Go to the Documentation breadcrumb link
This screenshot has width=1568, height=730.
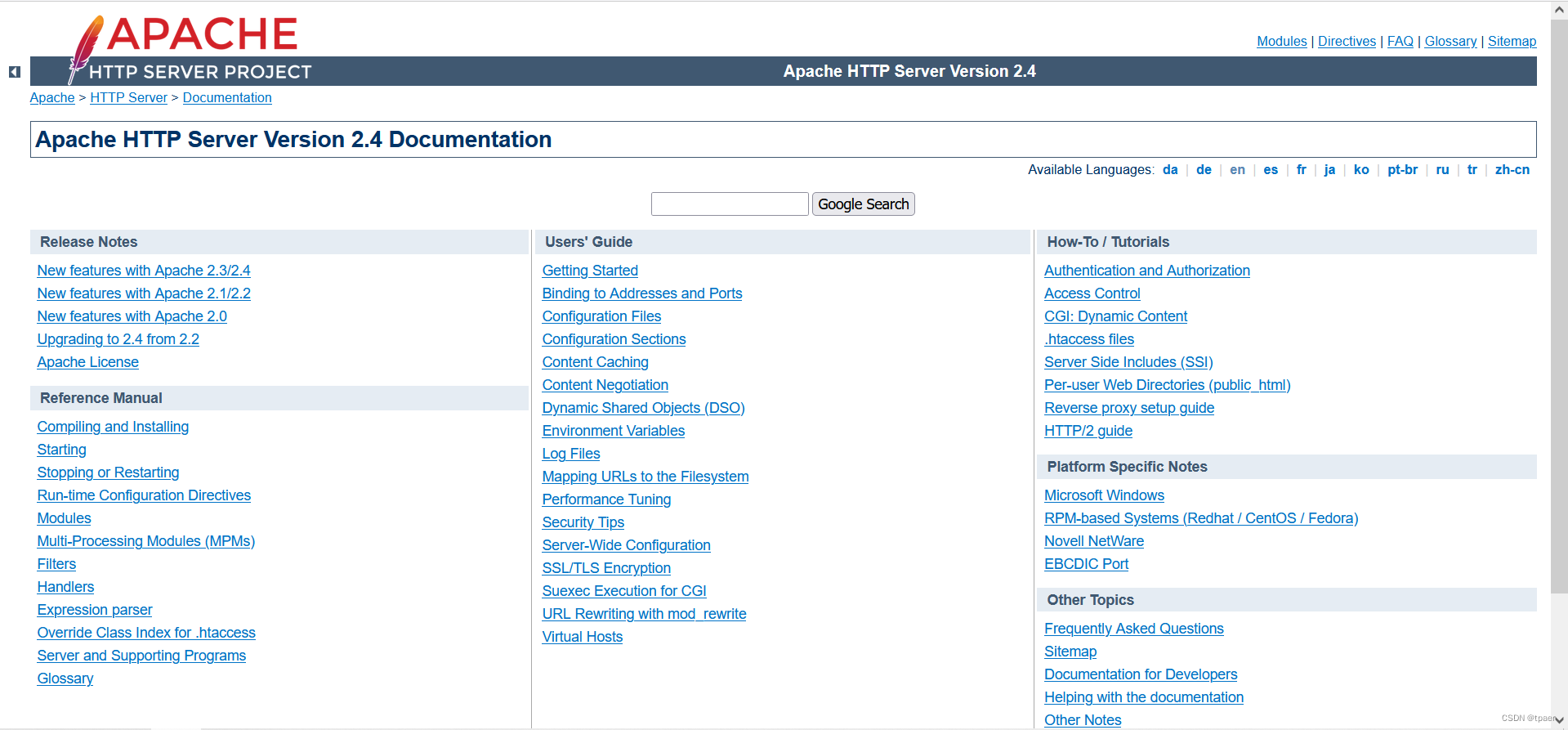[x=227, y=97]
